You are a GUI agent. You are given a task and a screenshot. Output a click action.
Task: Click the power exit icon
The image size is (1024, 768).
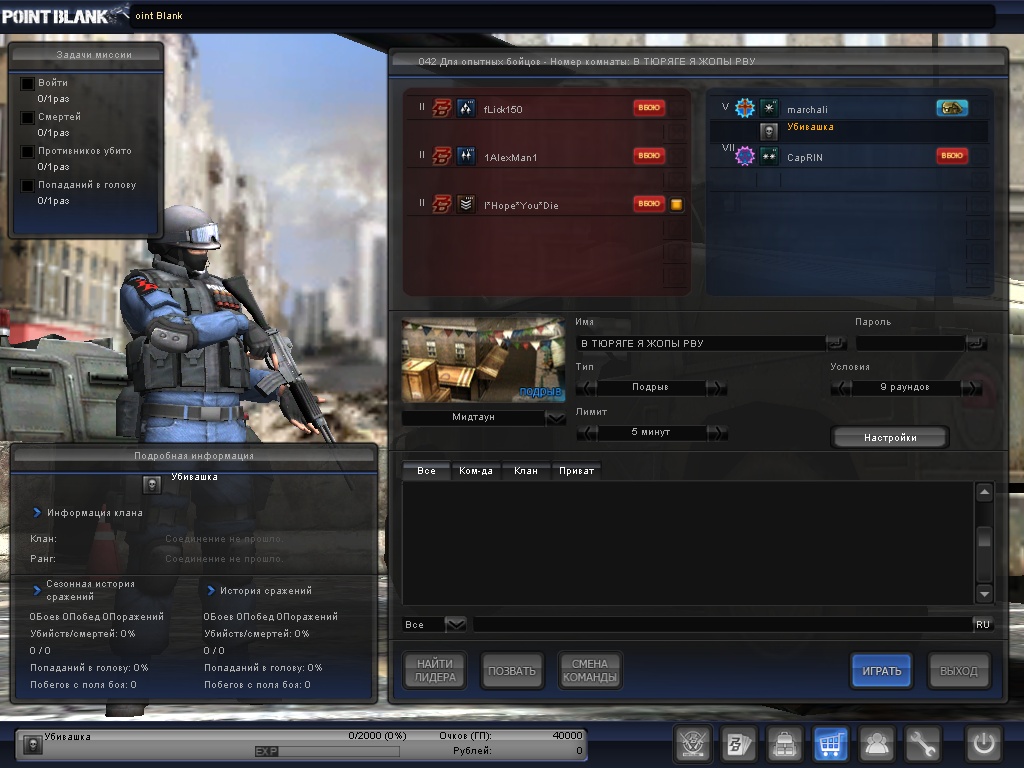(x=982, y=744)
